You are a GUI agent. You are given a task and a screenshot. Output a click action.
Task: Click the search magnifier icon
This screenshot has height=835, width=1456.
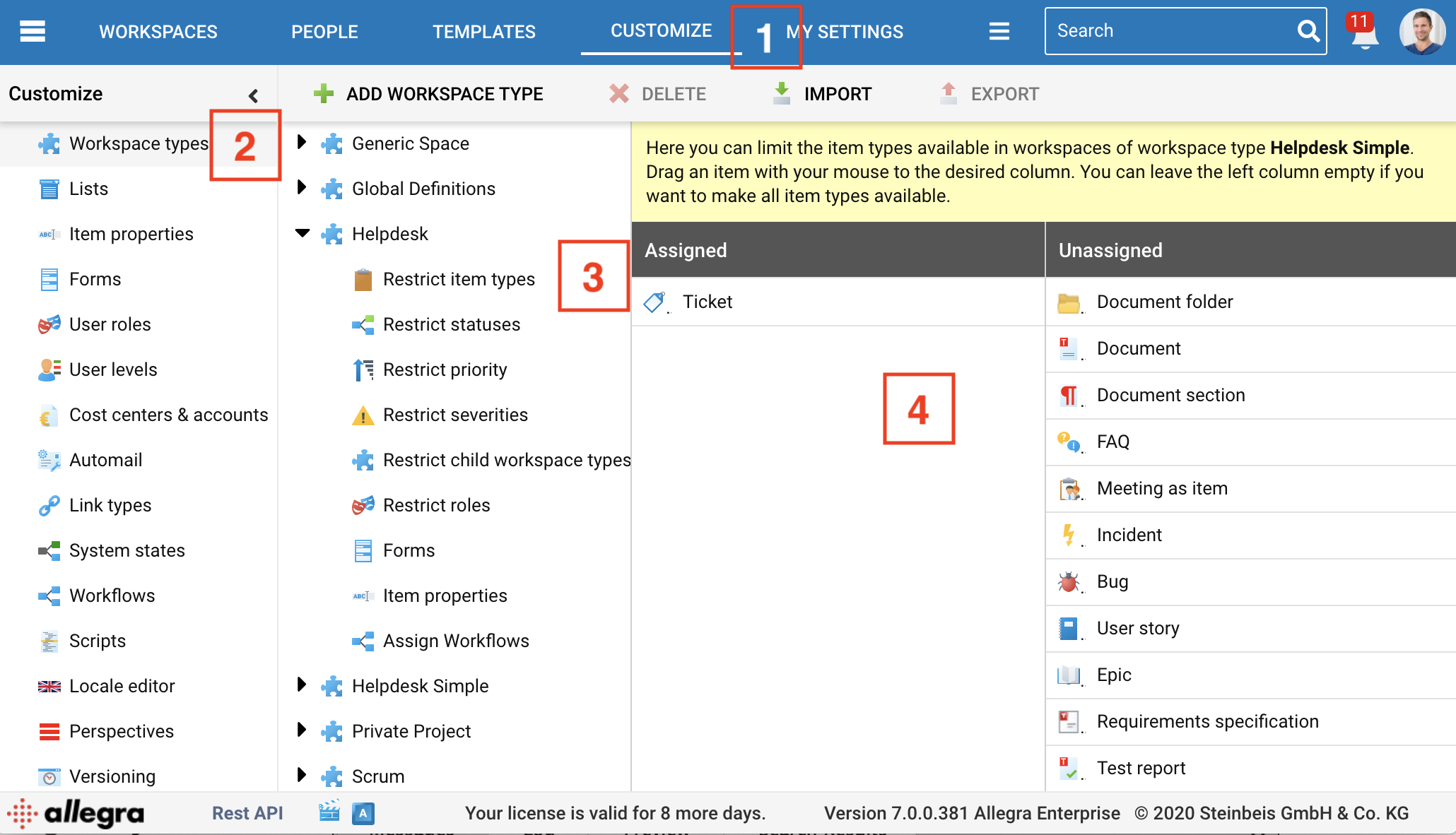pos(1308,31)
